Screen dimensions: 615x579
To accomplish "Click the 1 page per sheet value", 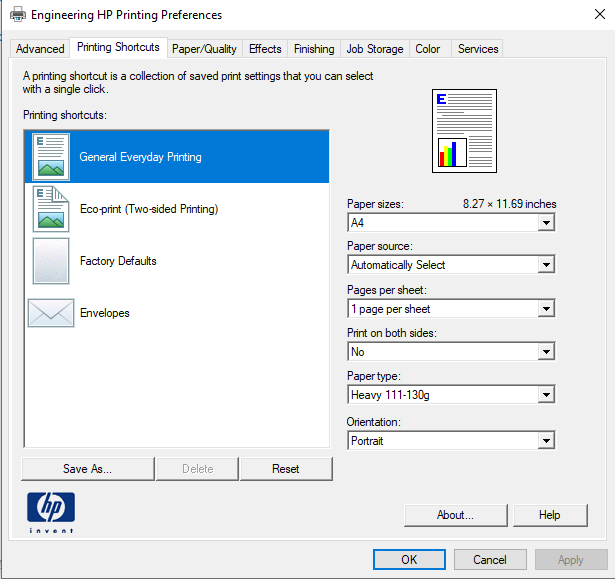I will [x=391, y=309].
